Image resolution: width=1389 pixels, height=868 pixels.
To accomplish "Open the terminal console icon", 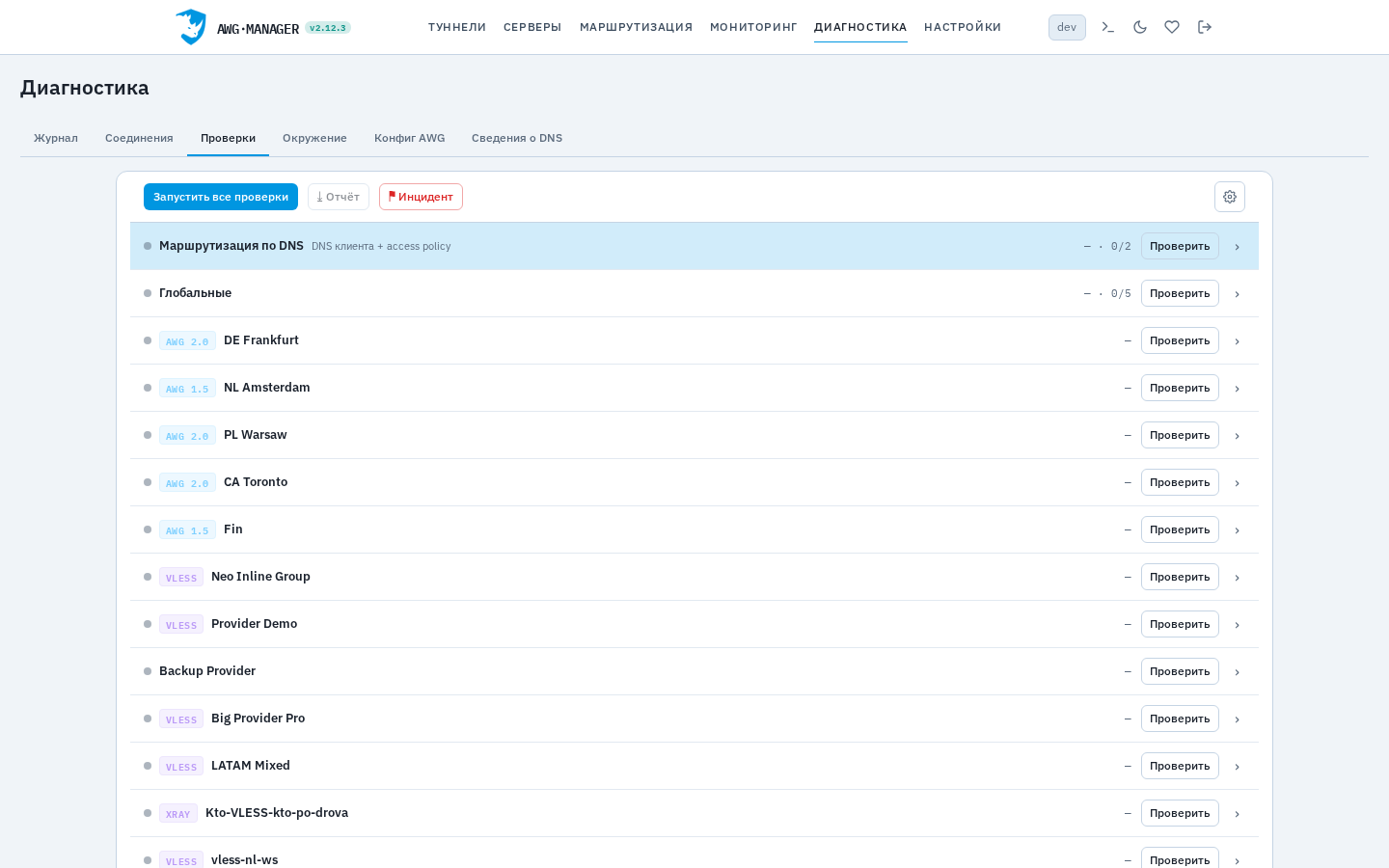I will pos(1108,27).
